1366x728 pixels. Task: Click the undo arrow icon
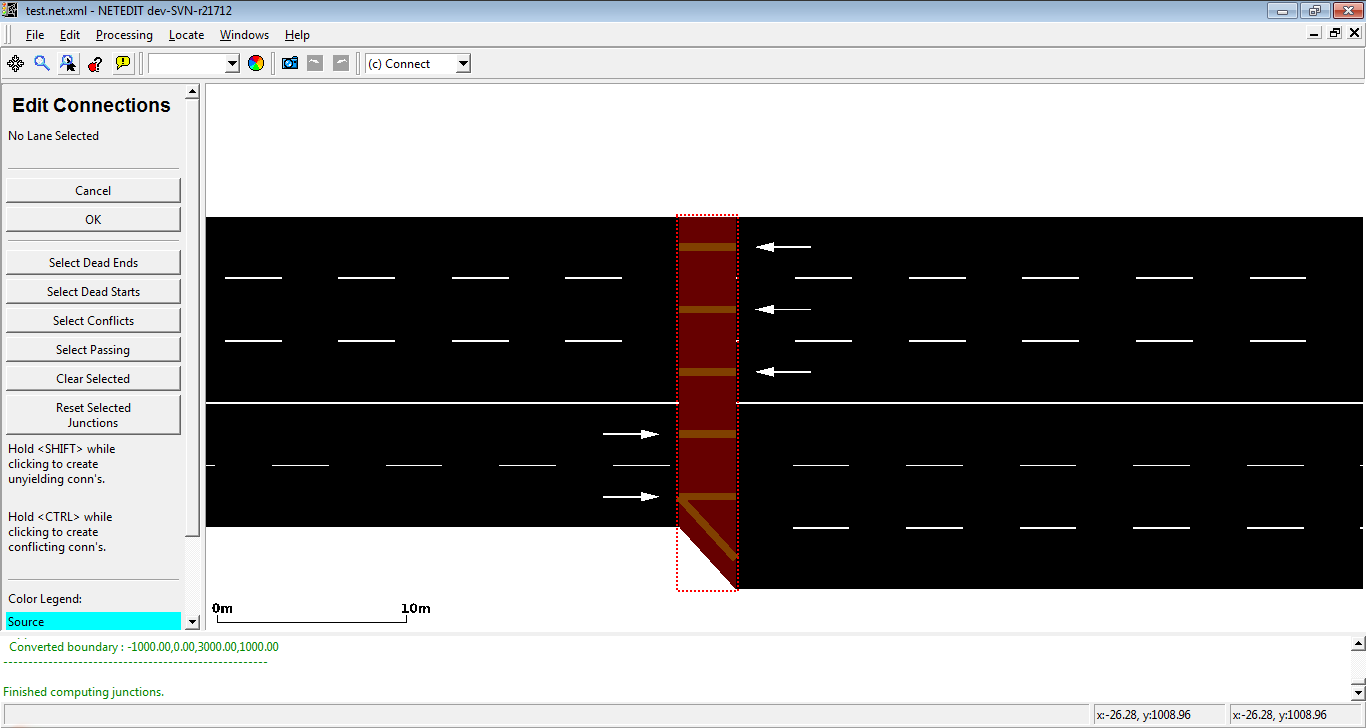tap(315, 63)
